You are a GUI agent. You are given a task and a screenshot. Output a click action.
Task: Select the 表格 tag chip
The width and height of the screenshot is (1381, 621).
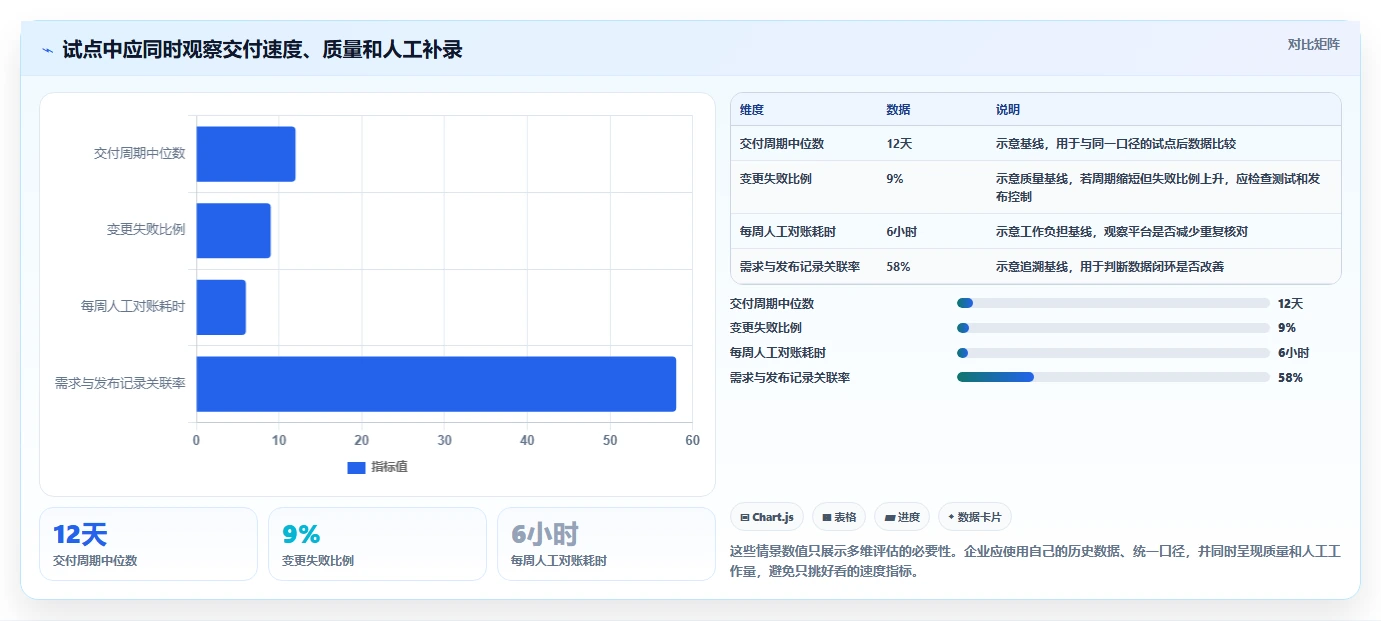coord(839,517)
